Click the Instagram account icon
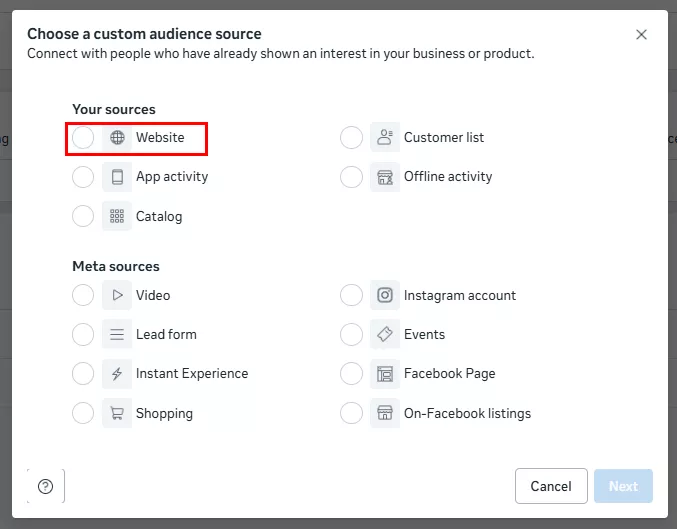 385,295
